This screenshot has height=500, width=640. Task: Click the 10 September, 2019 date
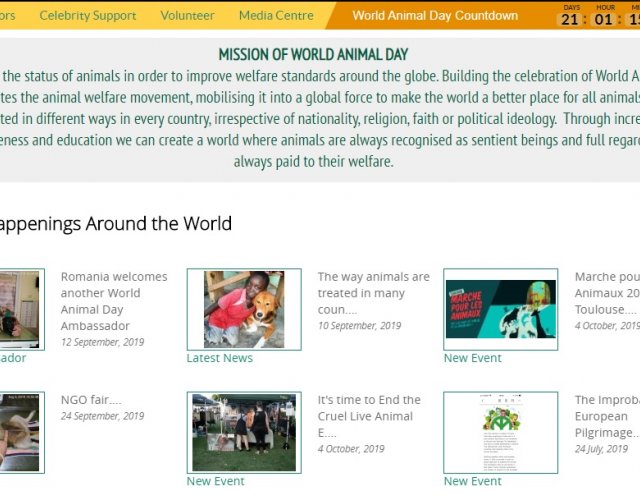[x=359, y=326]
